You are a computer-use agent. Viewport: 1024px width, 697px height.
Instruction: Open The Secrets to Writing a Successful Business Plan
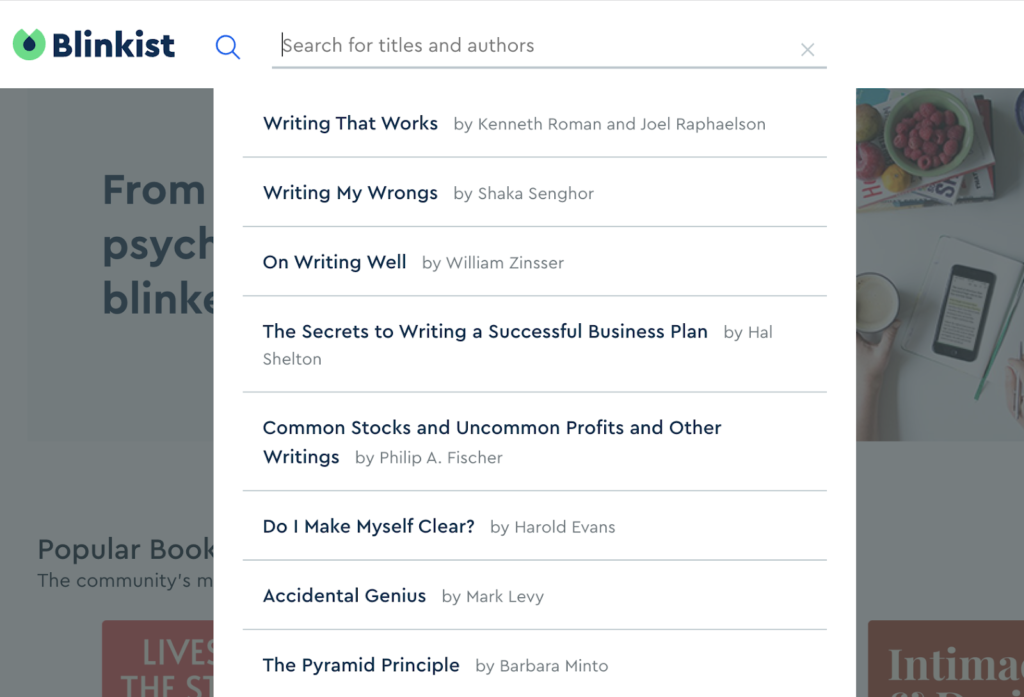[485, 332]
